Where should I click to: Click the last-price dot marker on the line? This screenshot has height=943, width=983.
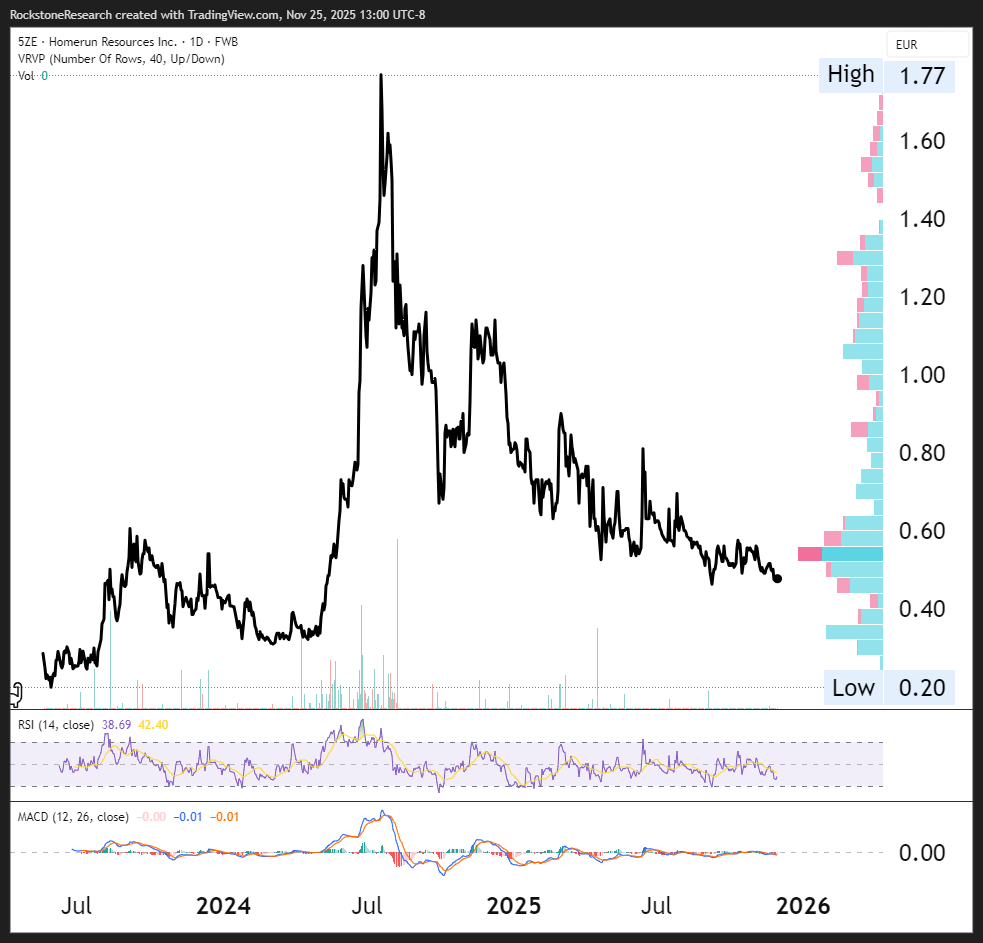pyautogui.click(x=778, y=578)
